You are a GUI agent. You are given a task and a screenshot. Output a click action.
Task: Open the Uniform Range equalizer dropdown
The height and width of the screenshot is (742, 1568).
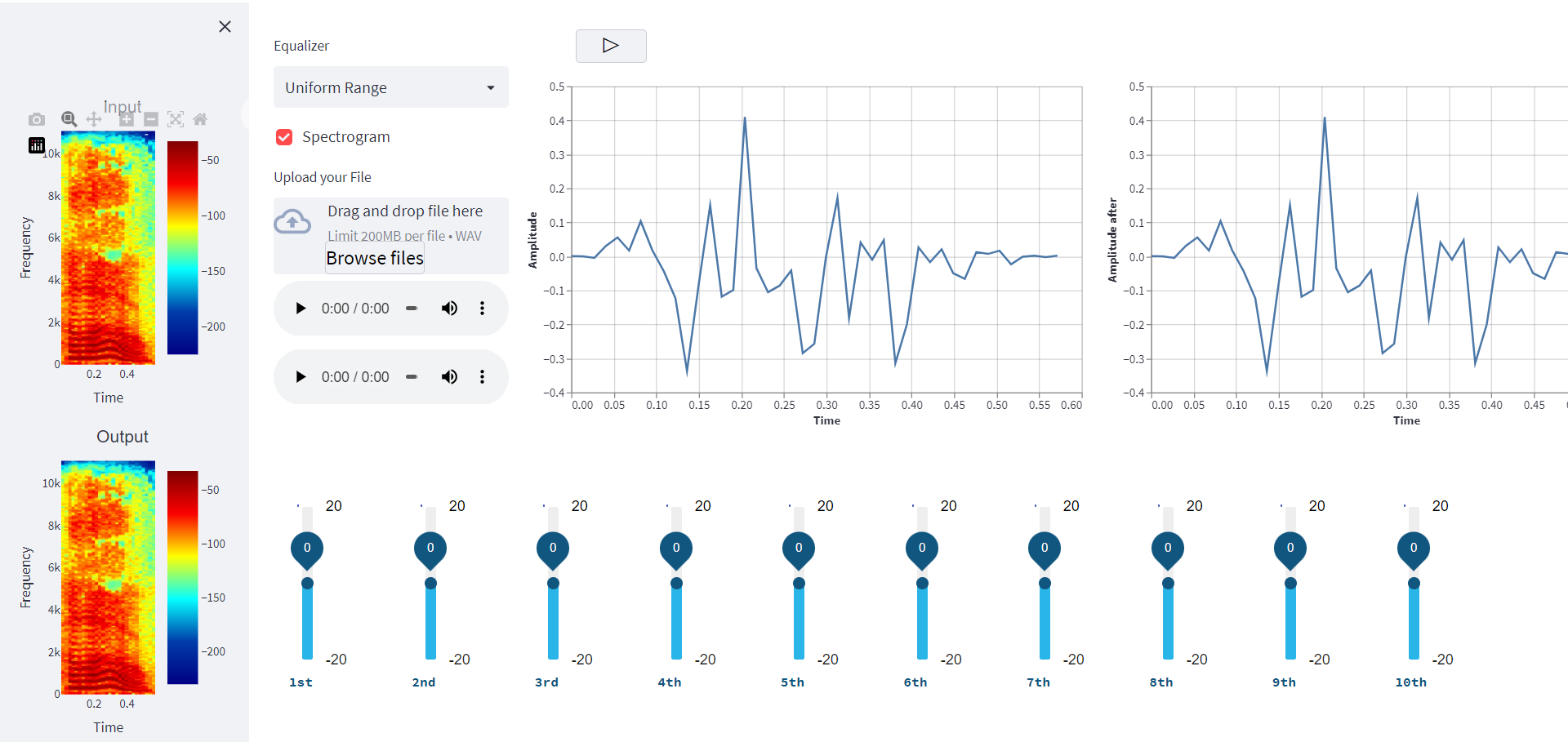click(x=390, y=87)
